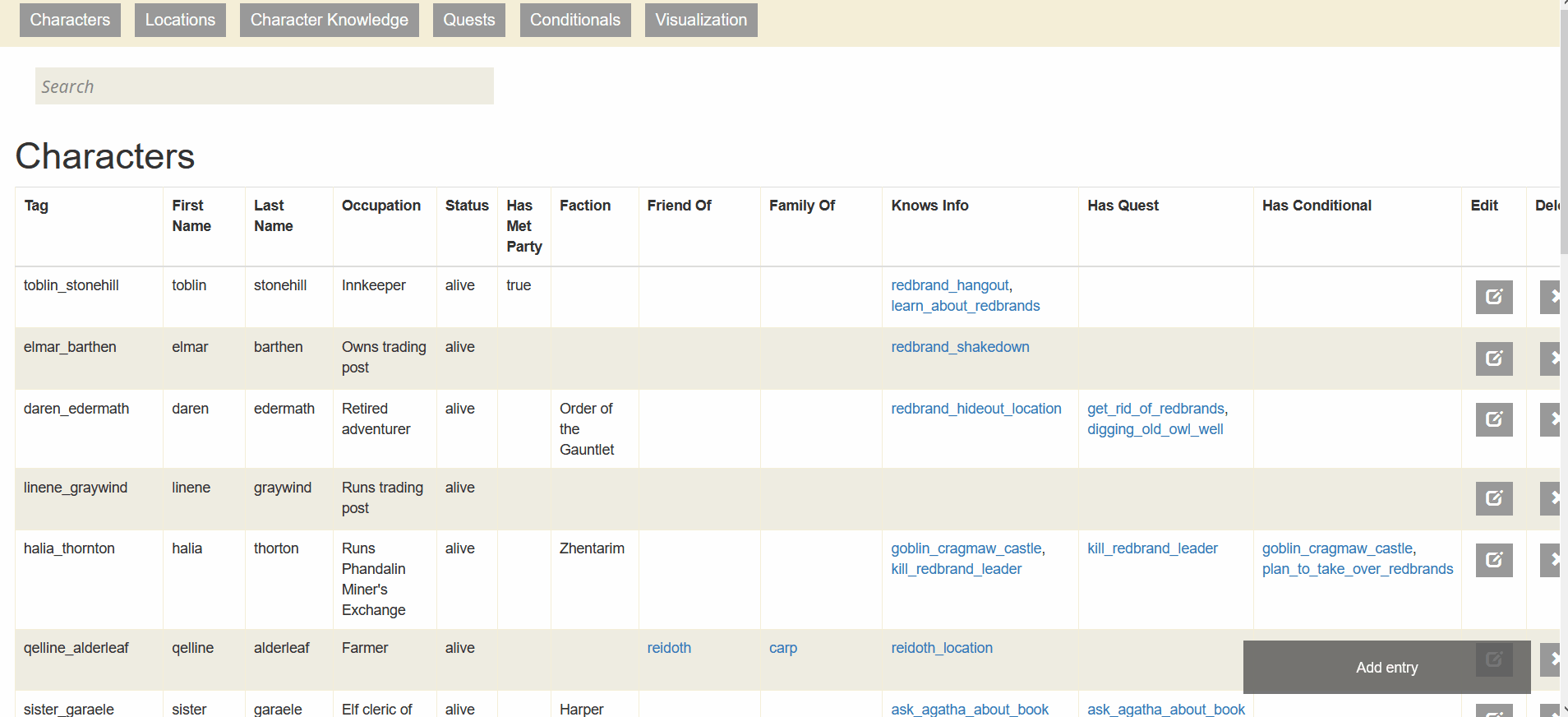Image resolution: width=1568 pixels, height=717 pixels.
Task: Delete the daren_edermath row
Action: 1550,419
